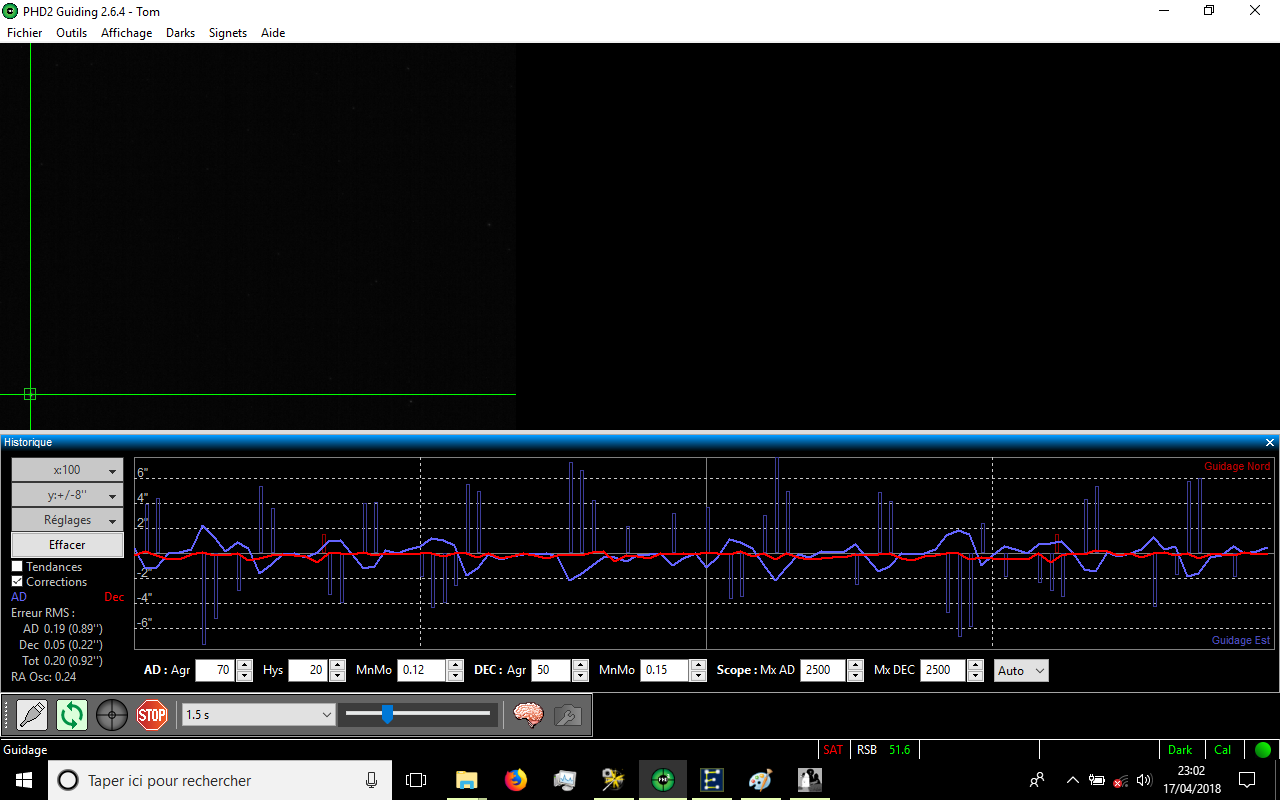Open the People icon in system tray
1280x800 pixels.
coord(1037,780)
